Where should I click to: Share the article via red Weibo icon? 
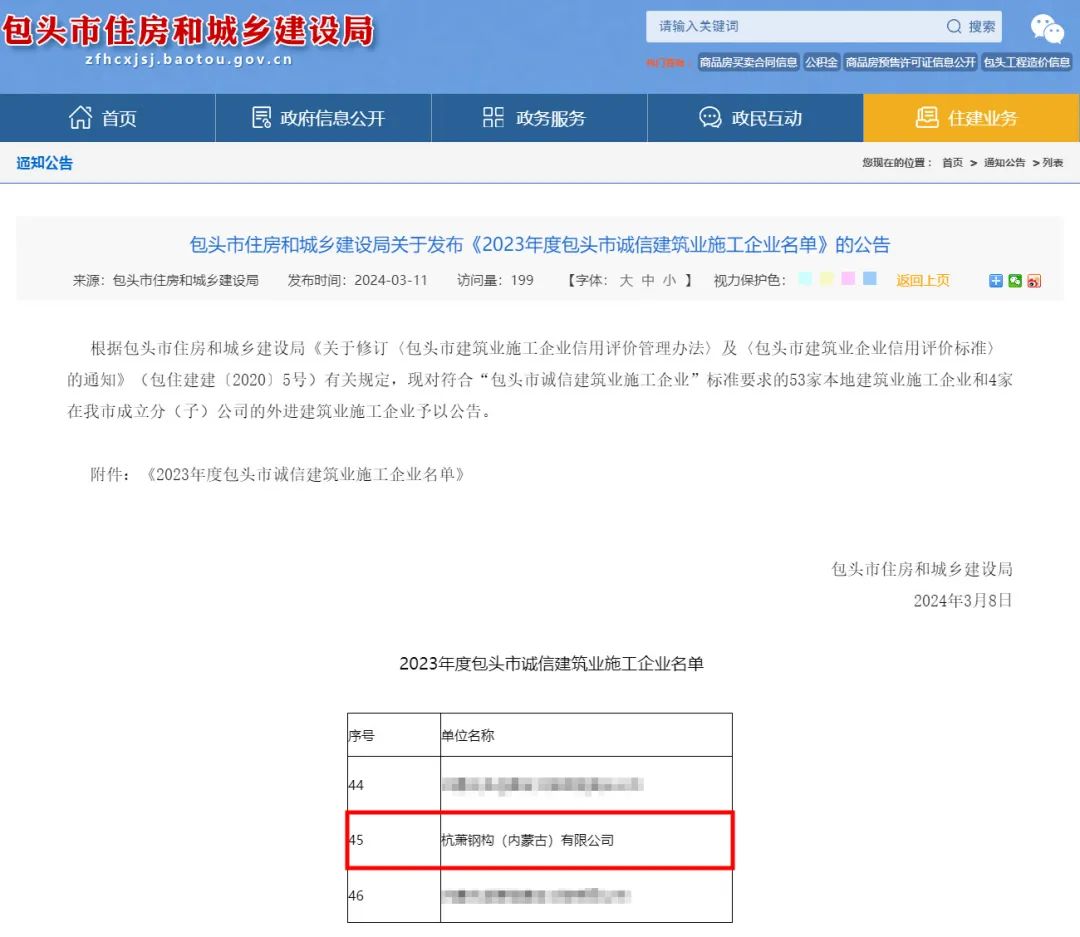(1034, 281)
